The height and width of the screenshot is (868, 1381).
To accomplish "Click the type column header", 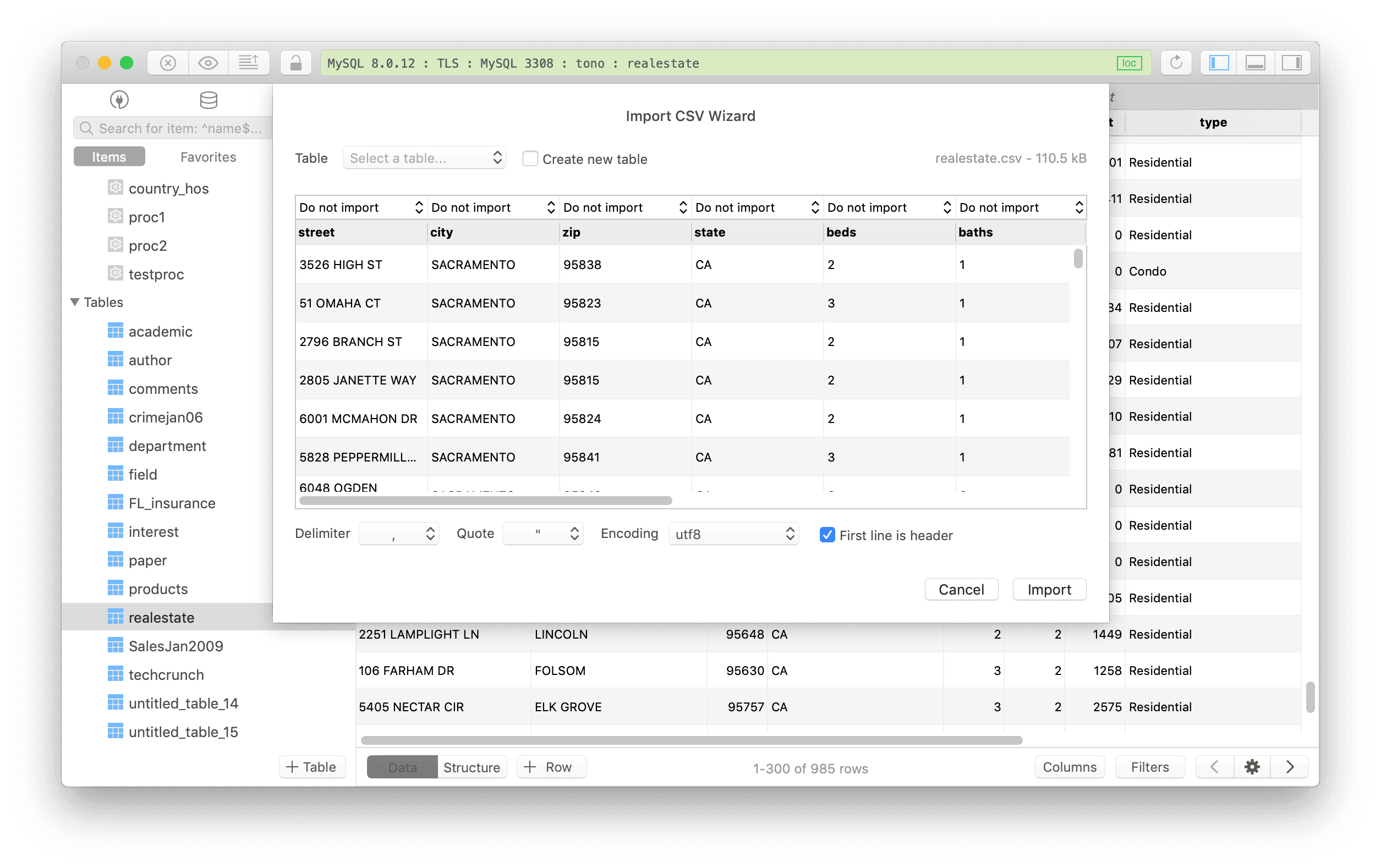I will tap(1213, 122).
